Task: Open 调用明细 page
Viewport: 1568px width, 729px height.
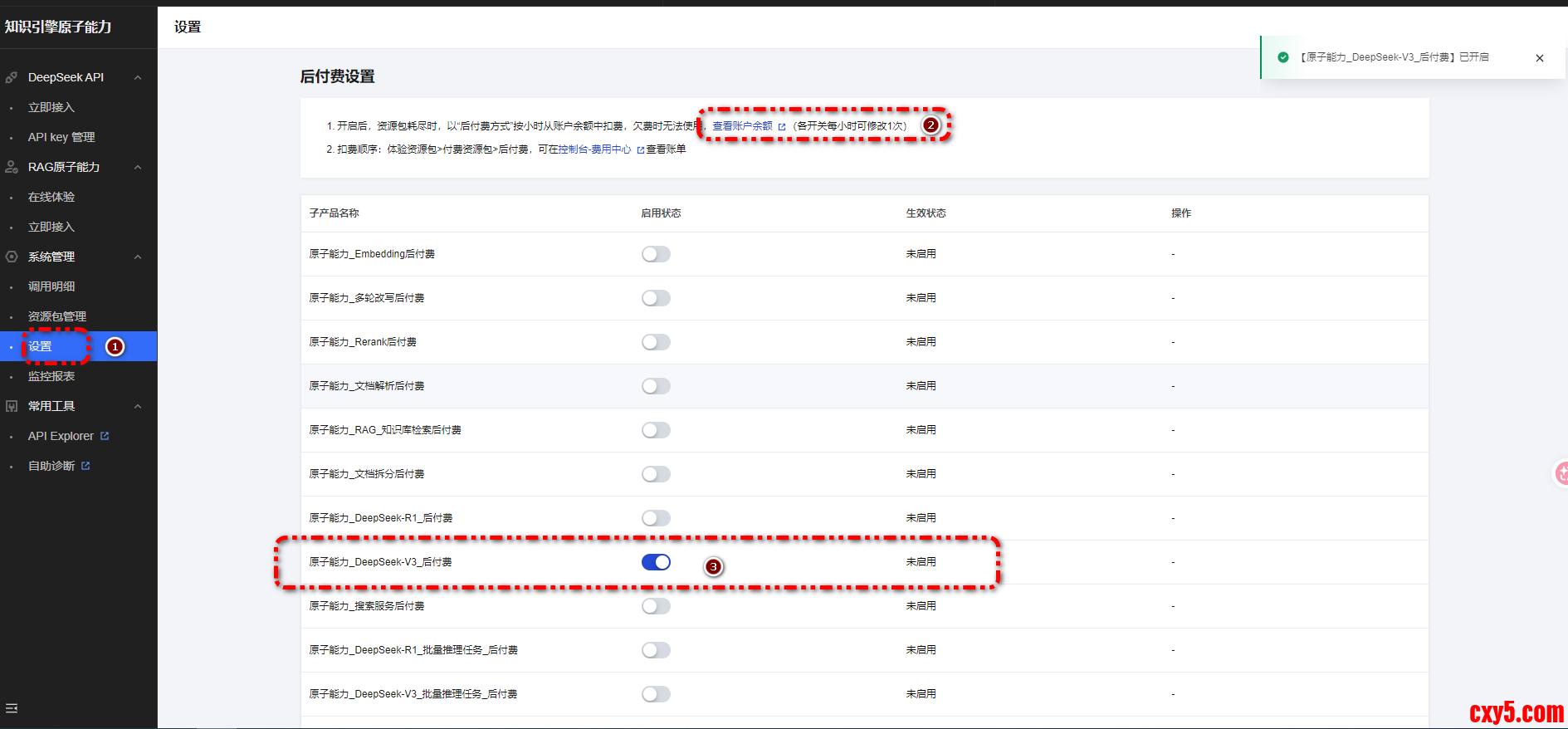Action: (x=51, y=286)
